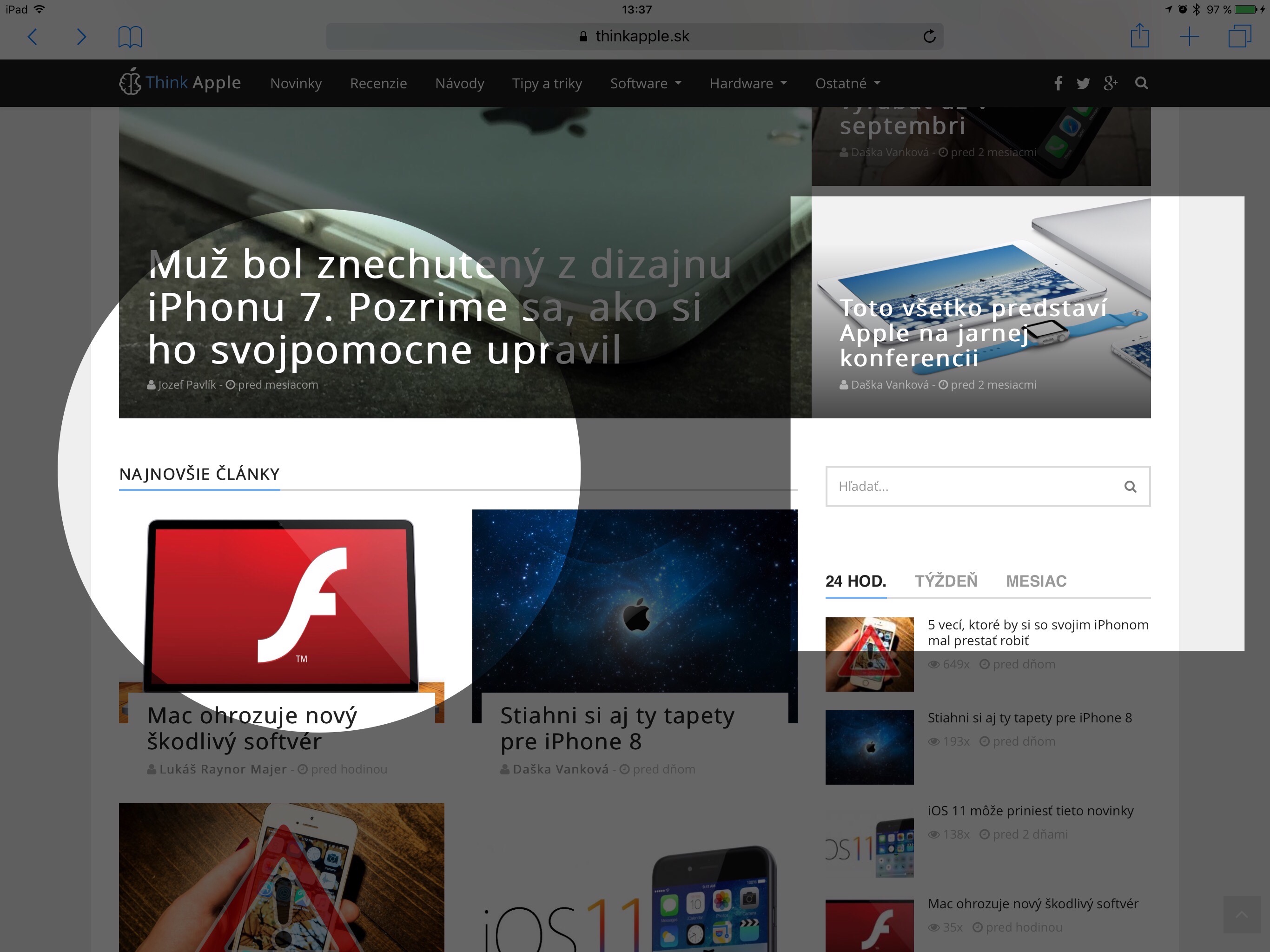
Task: Open sidebar Flash logo thumbnail
Action: click(x=869, y=926)
